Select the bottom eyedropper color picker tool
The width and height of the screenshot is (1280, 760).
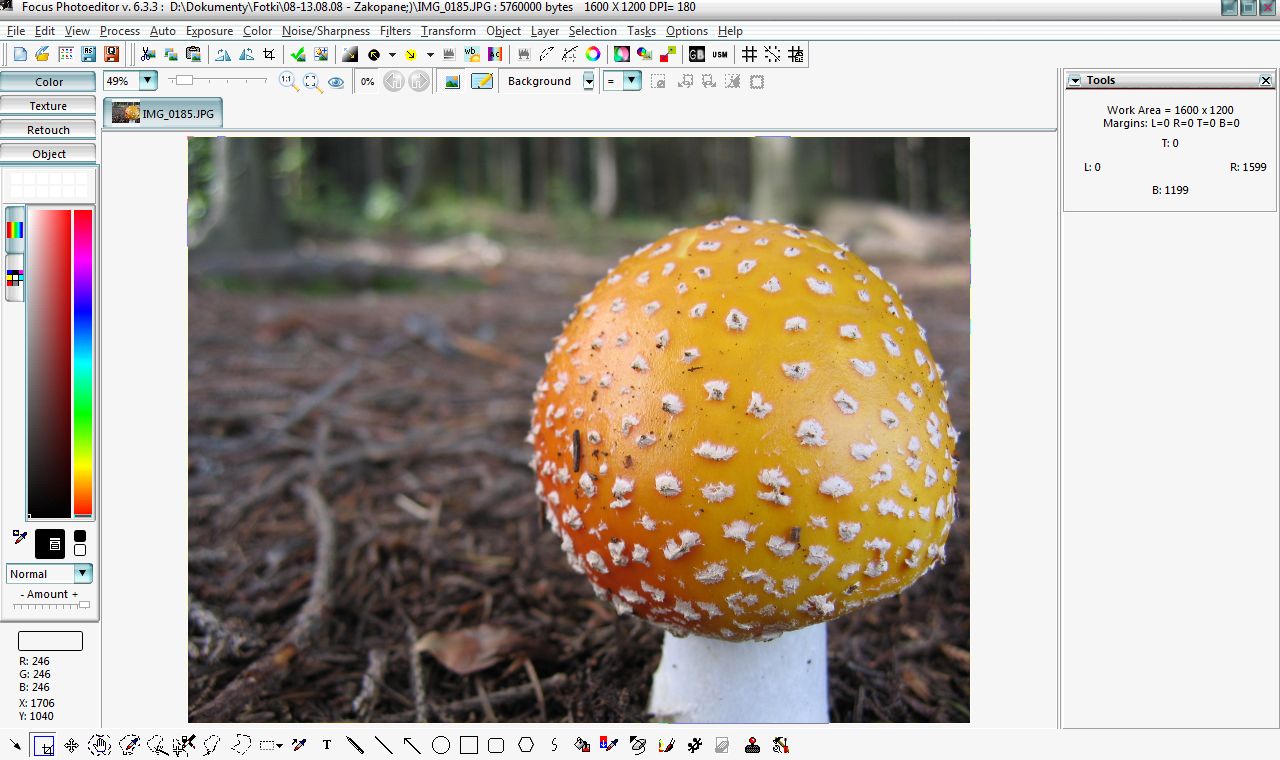pos(298,745)
